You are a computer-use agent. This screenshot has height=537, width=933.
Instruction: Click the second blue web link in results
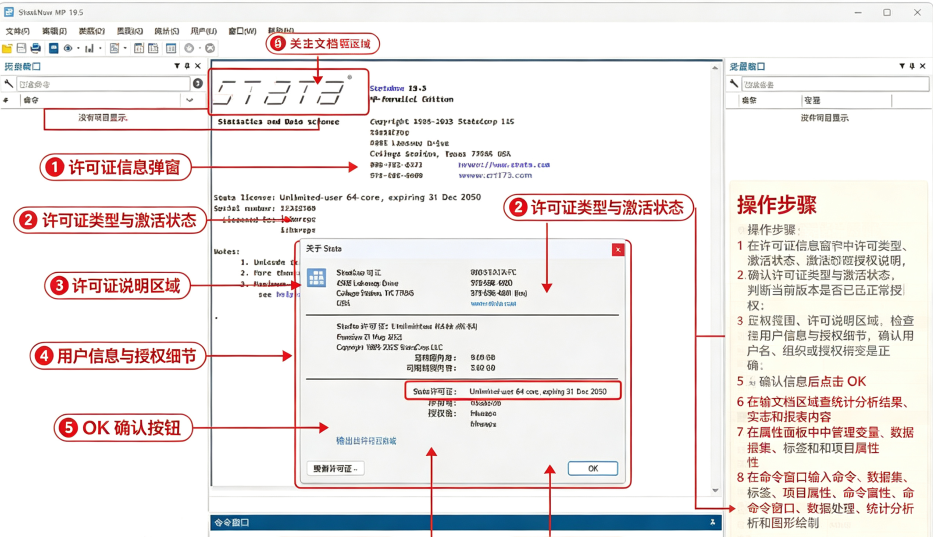tap(495, 175)
